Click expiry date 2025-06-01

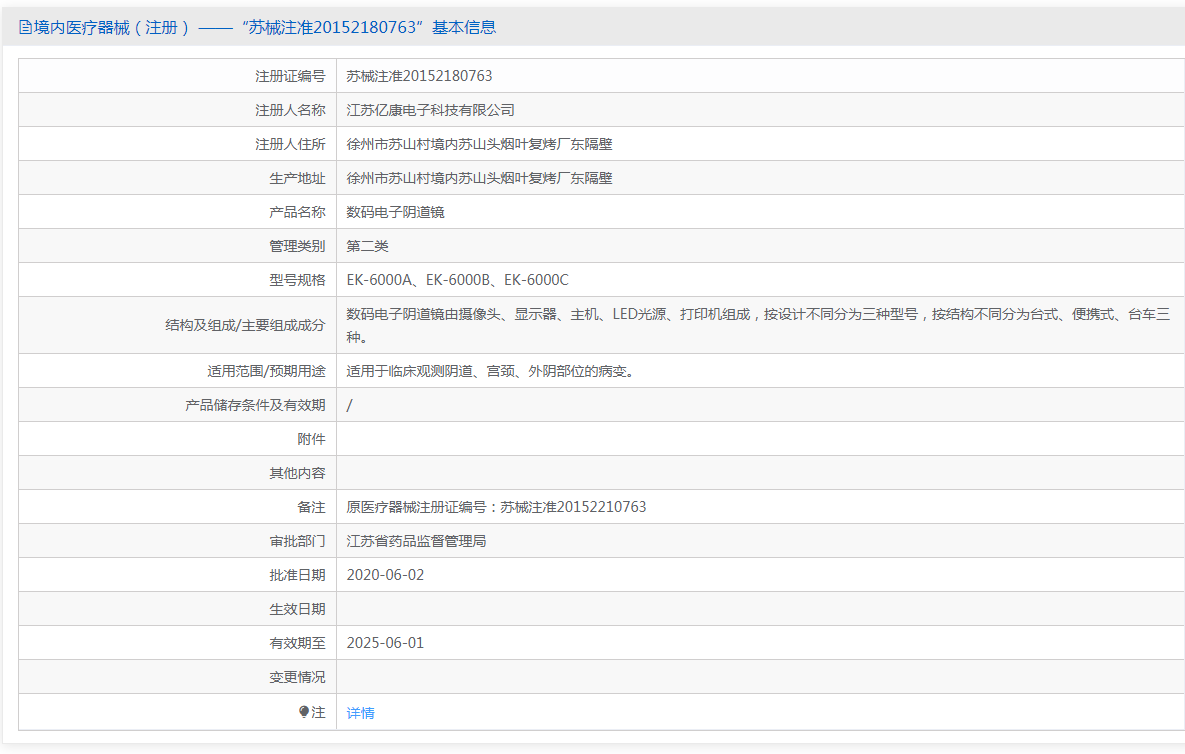[385, 643]
